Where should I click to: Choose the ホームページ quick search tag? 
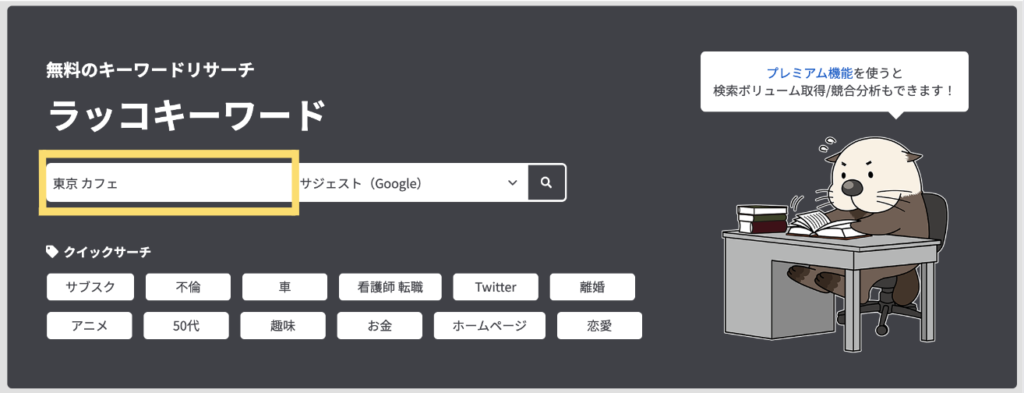point(490,326)
